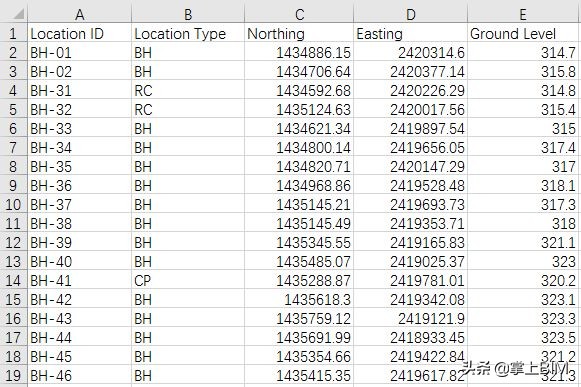Click northing value 1435618.3

299,299
